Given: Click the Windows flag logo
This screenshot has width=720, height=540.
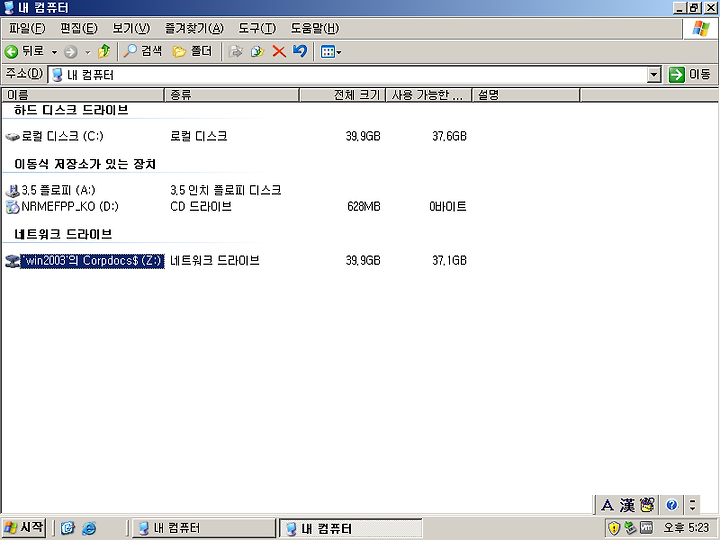Looking at the screenshot, I should pyautogui.click(x=700, y=29).
